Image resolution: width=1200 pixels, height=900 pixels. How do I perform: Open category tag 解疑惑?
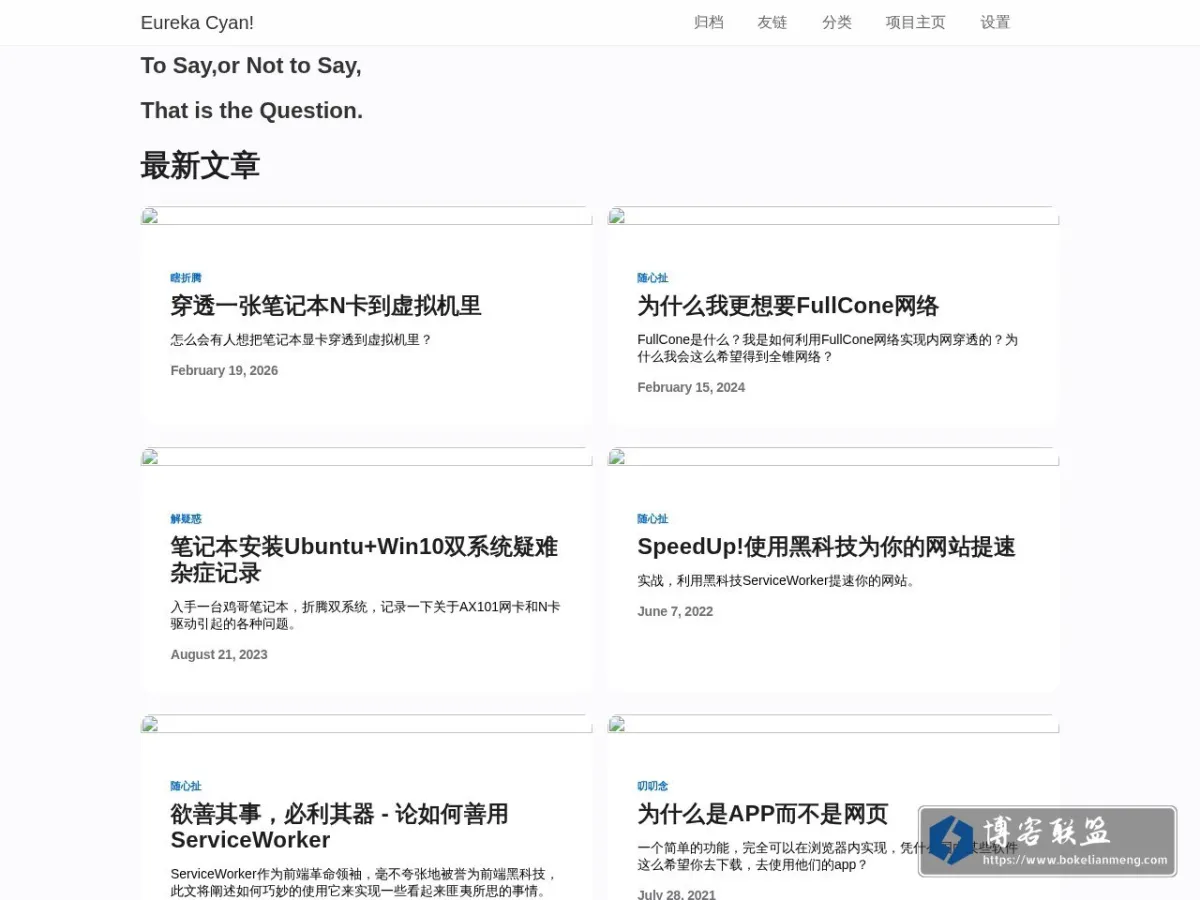pos(186,519)
